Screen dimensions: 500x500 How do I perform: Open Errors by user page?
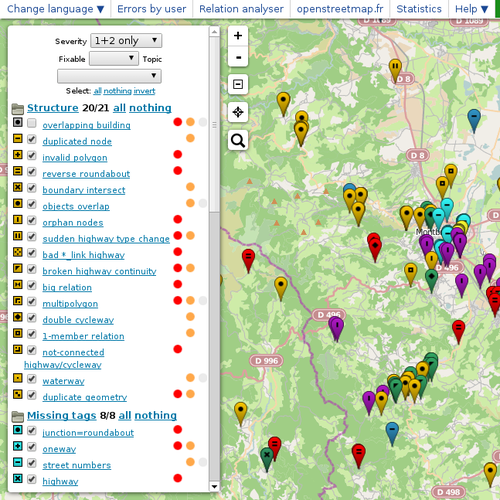(152, 9)
